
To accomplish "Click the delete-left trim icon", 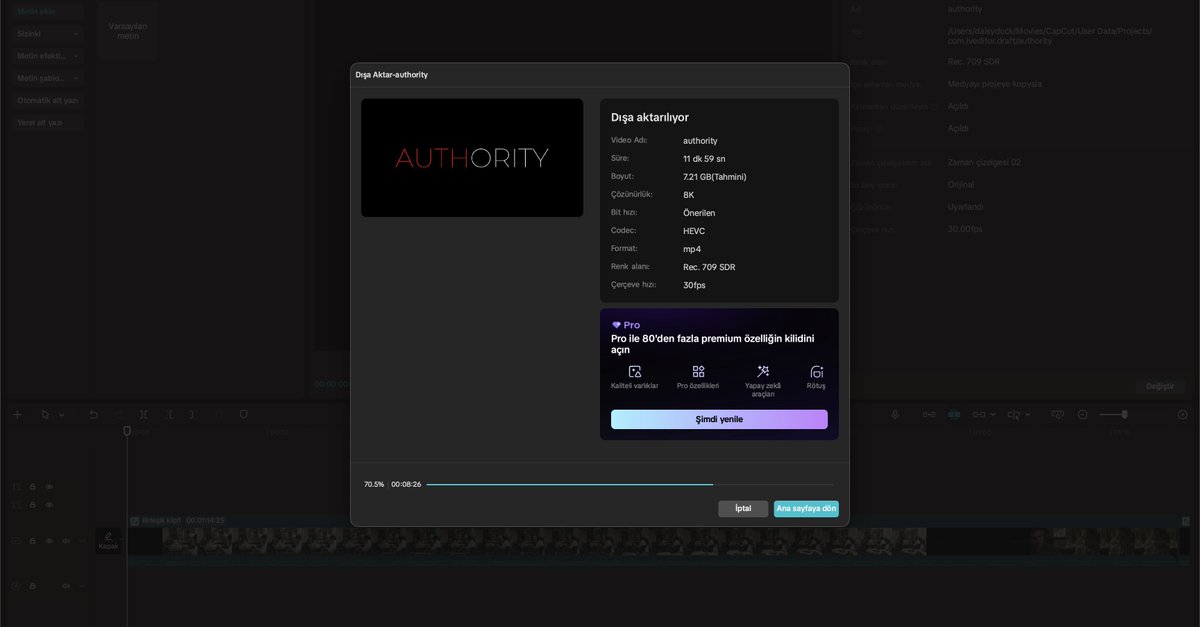I will [171, 414].
